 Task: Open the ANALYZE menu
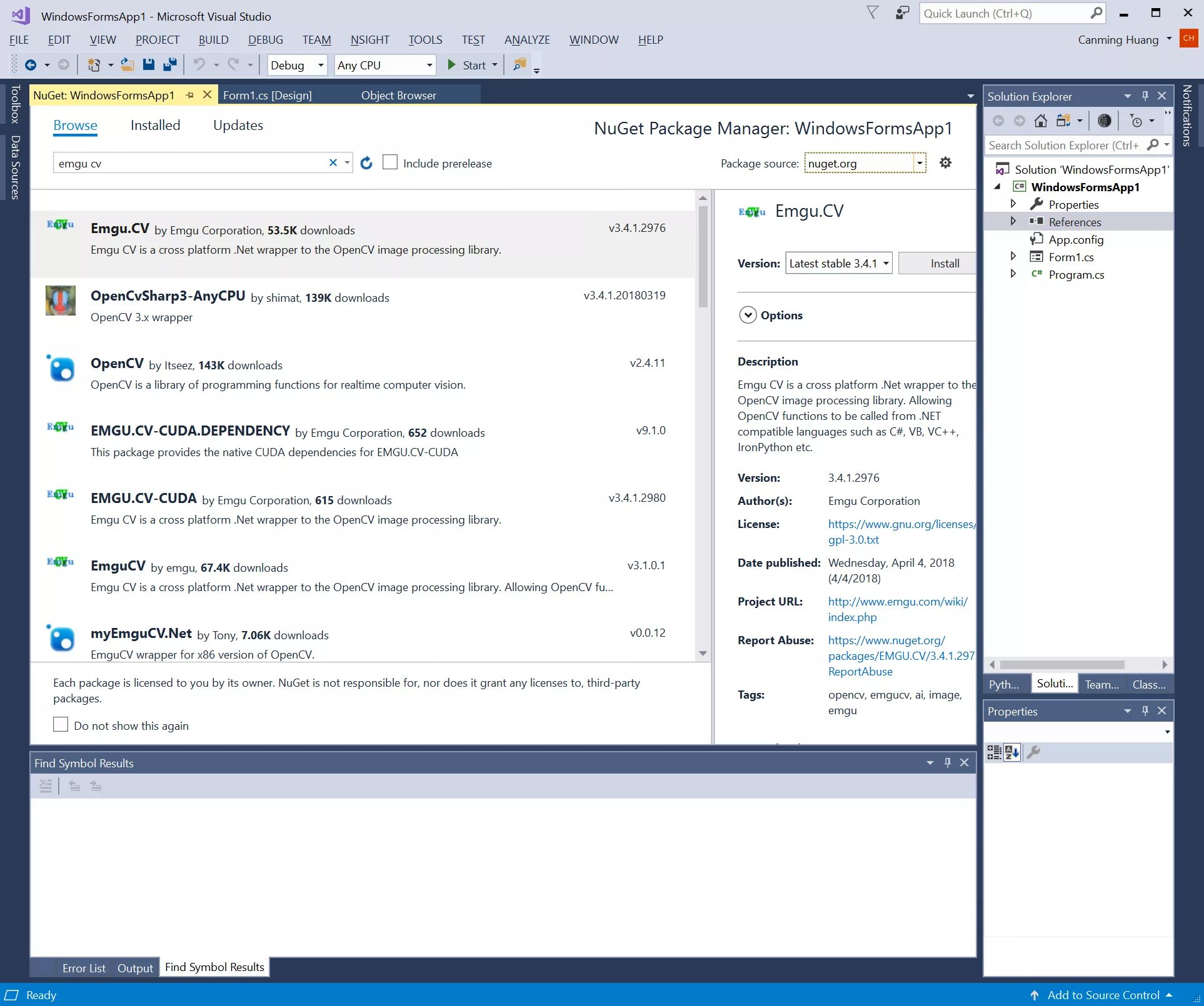[x=527, y=40]
